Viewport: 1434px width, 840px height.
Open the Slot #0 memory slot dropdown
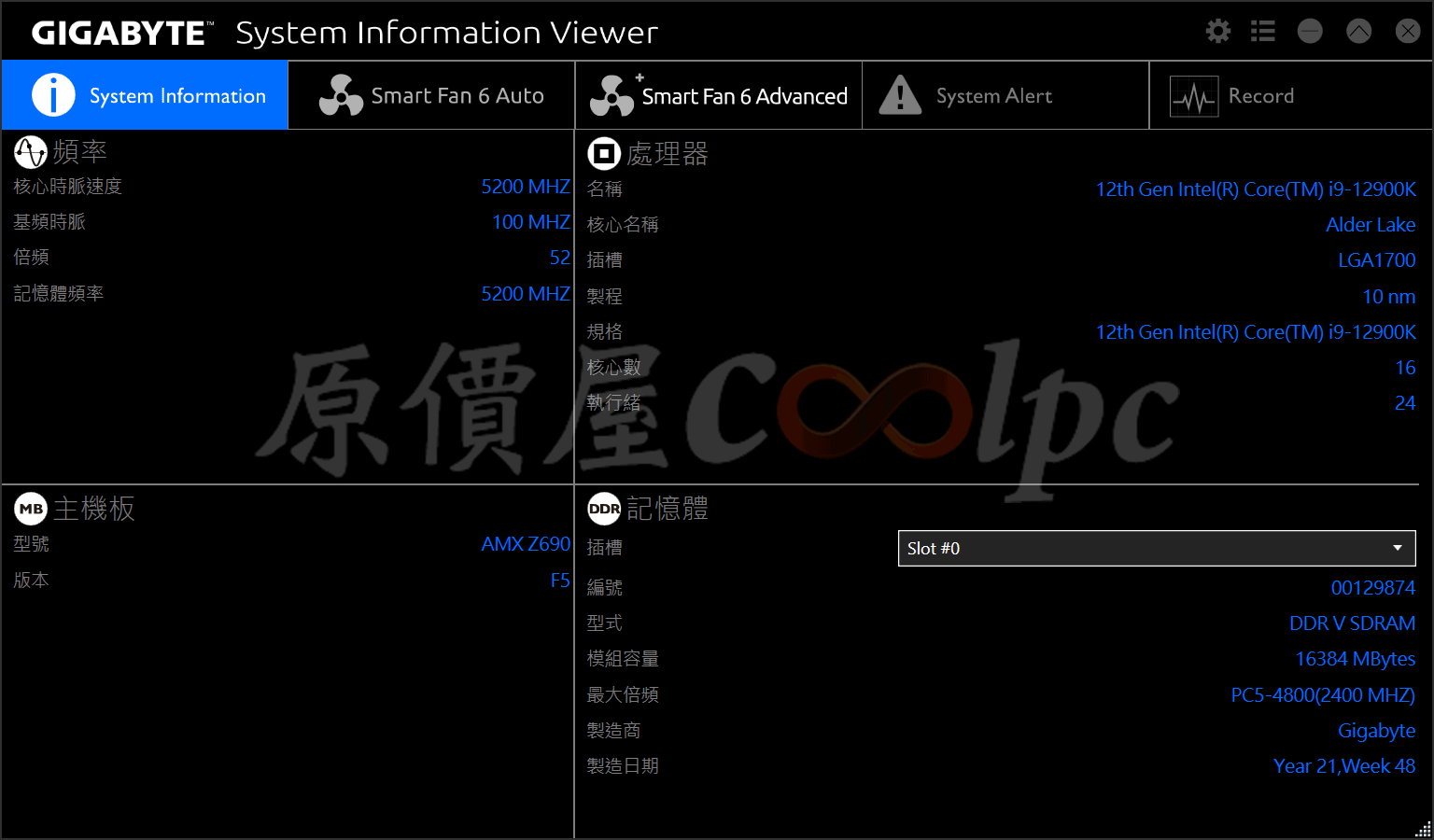coord(1157,548)
